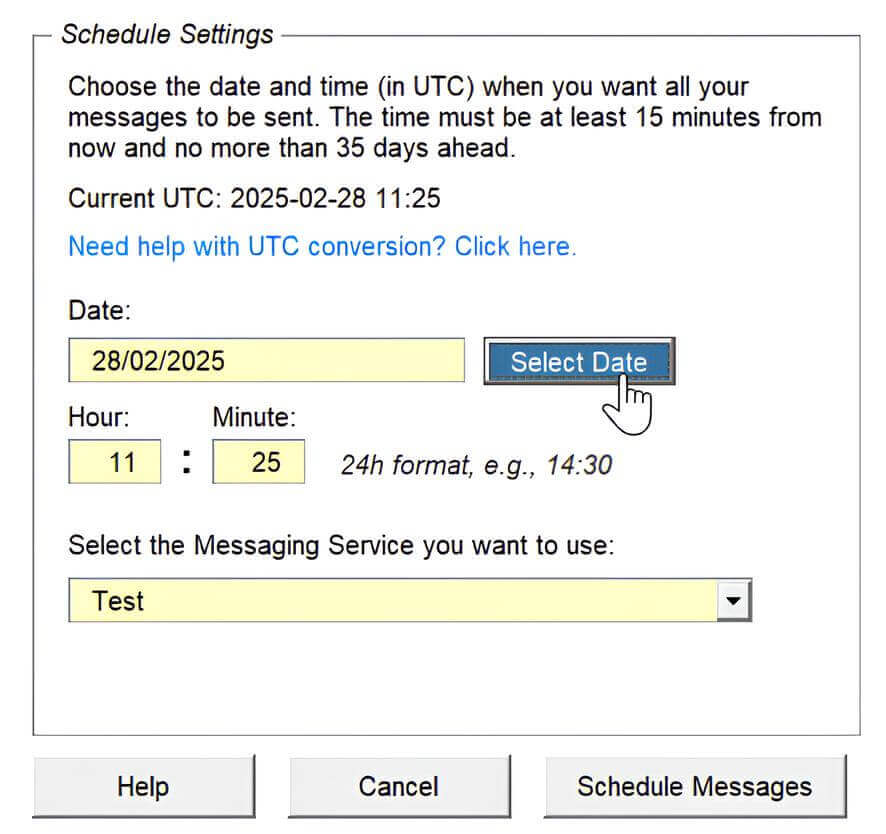Click the Select the Messaging Service label

coord(340,546)
